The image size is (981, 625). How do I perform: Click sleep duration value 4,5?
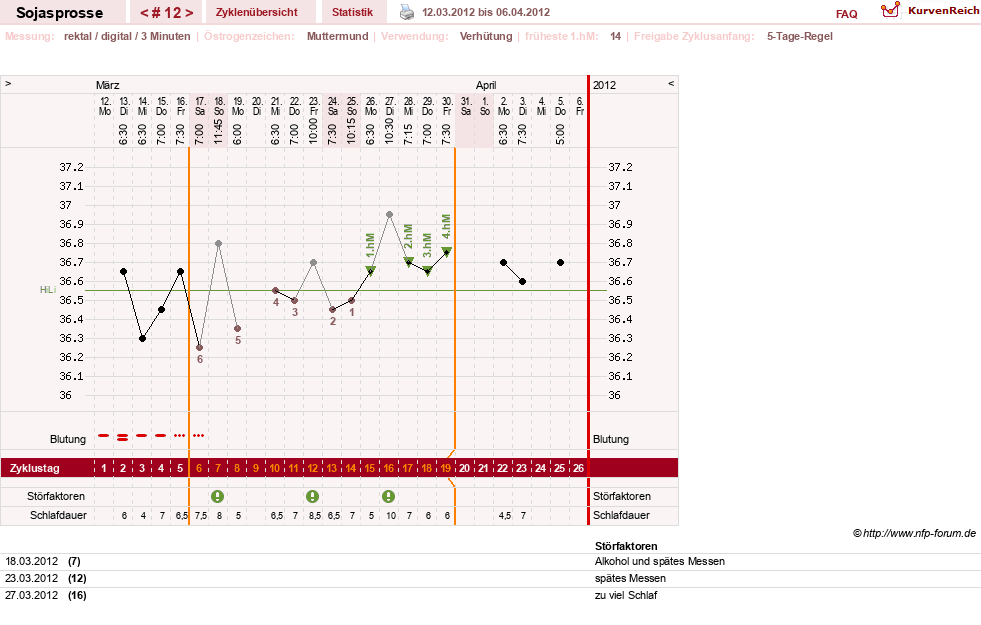pyautogui.click(x=505, y=516)
